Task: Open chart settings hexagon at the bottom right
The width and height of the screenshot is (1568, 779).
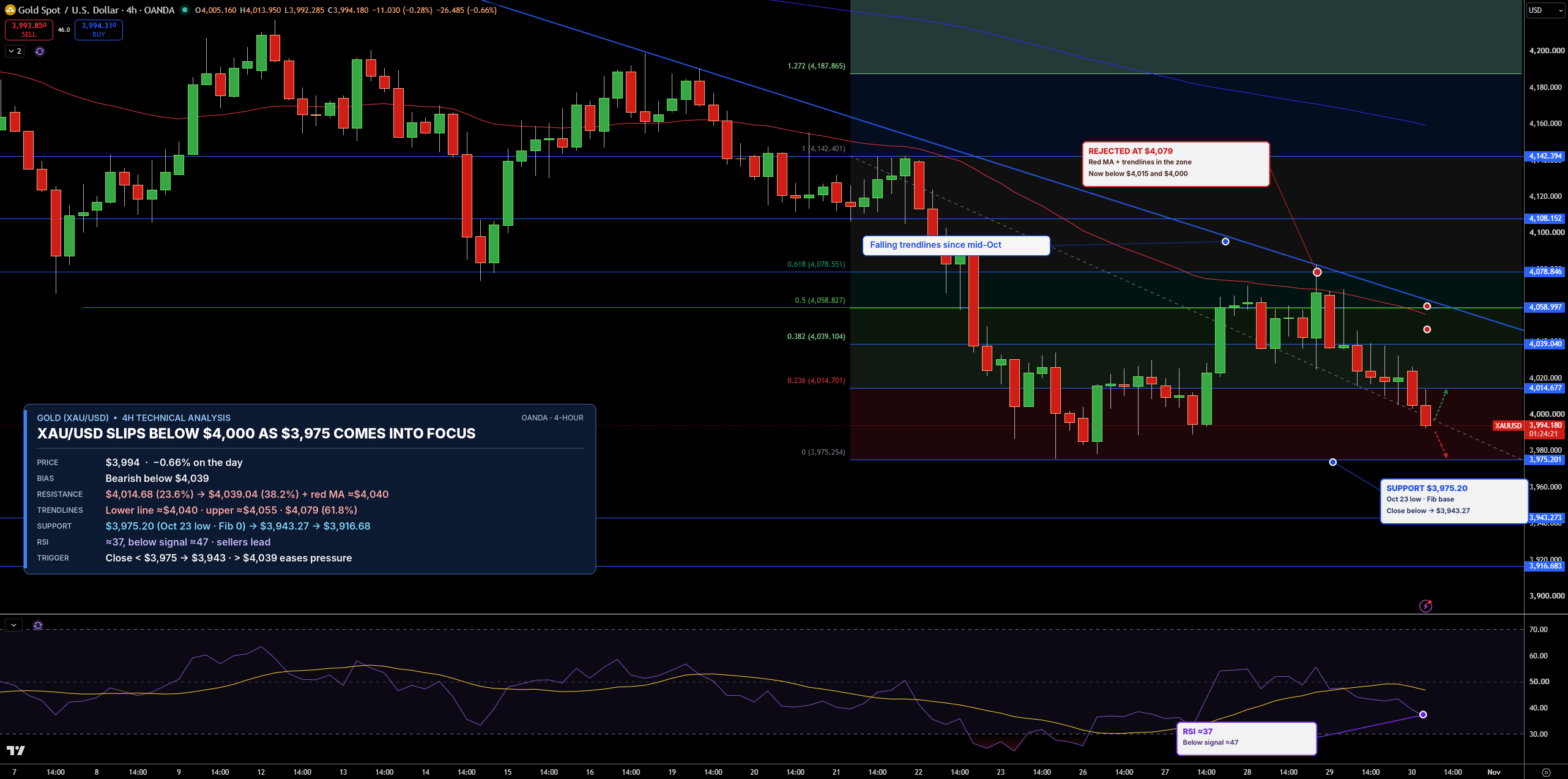Action: 1546,772
